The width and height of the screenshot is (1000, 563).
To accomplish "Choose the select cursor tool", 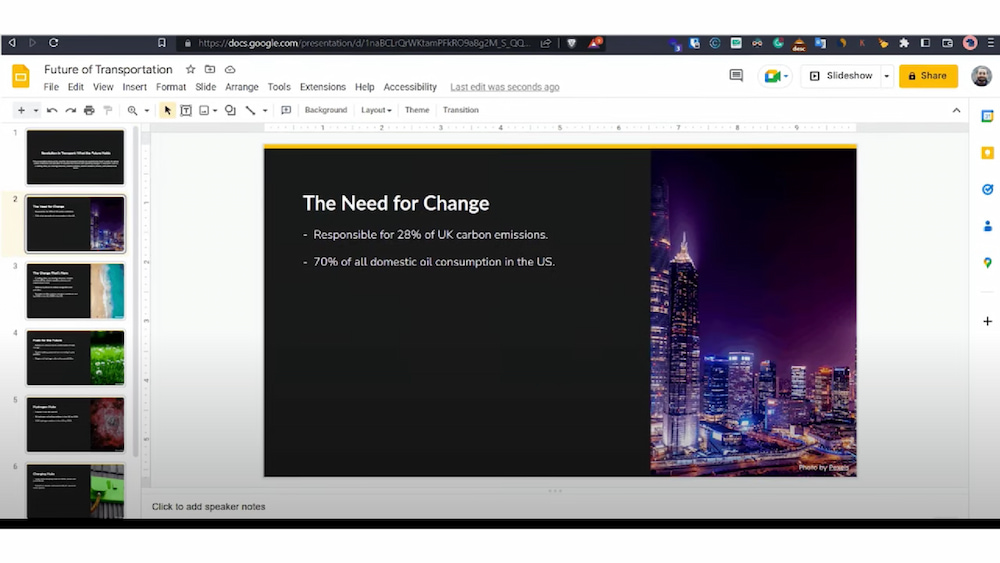I will (x=167, y=110).
